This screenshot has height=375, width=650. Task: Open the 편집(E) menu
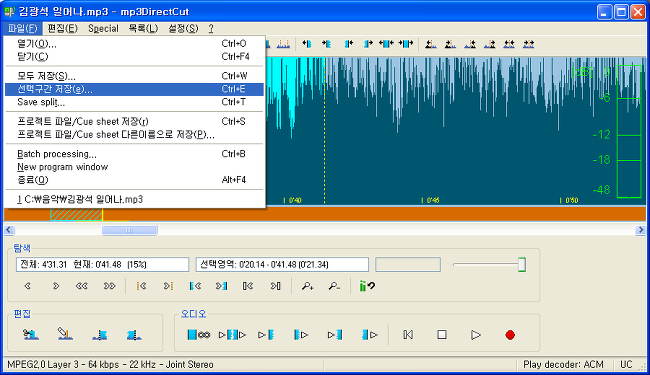[x=63, y=29]
